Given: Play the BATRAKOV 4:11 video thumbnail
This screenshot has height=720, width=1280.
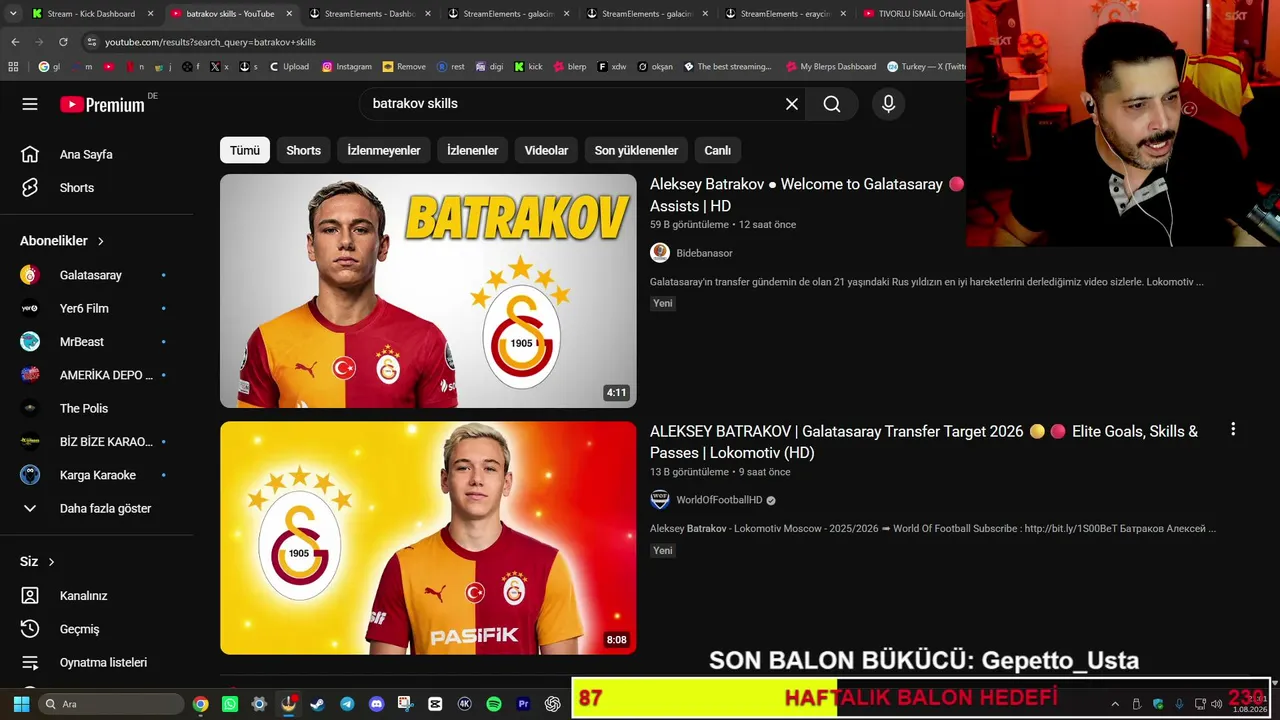Looking at the screenshot, I should coord(428,291).
